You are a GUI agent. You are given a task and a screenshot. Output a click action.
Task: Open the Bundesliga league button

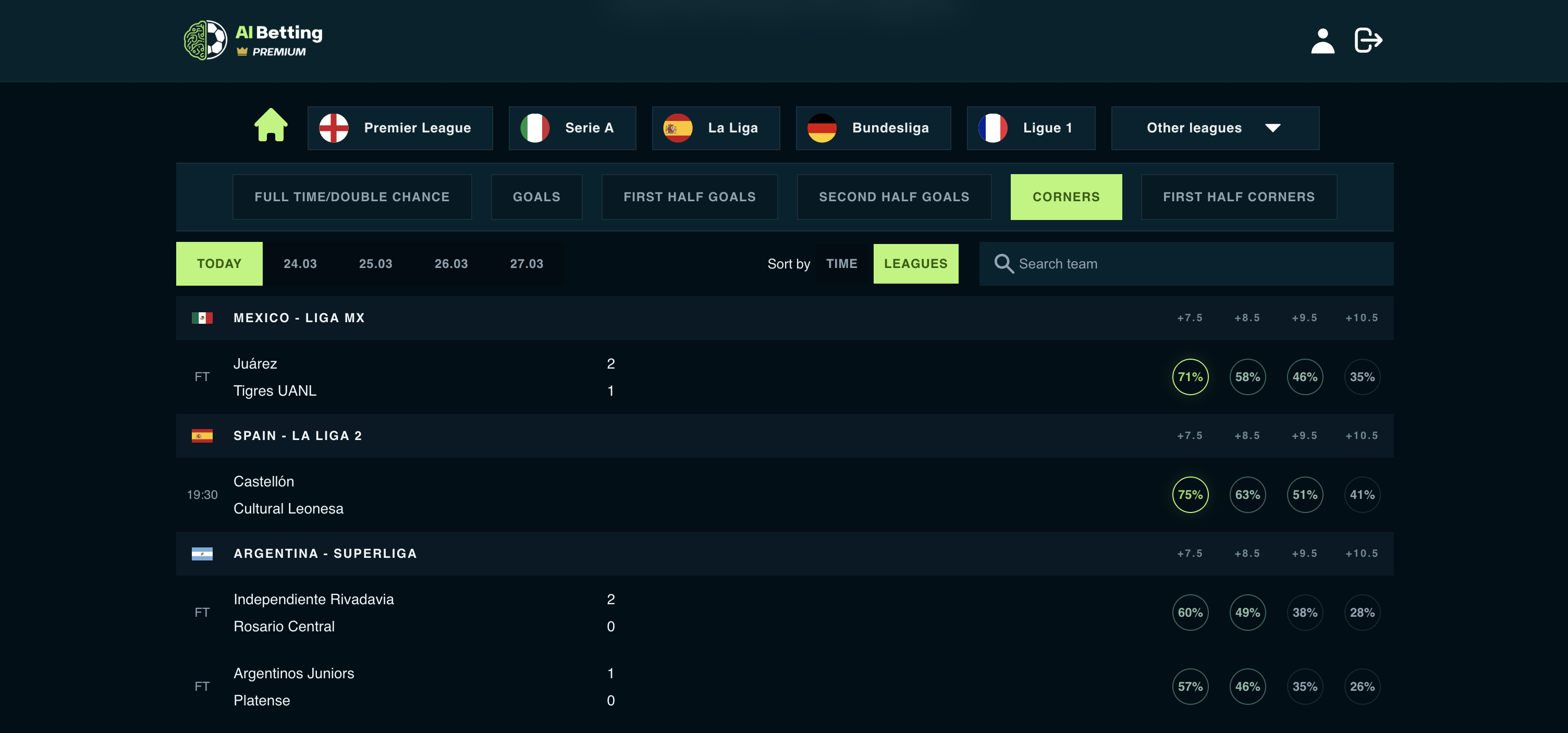tap(873, 128)
